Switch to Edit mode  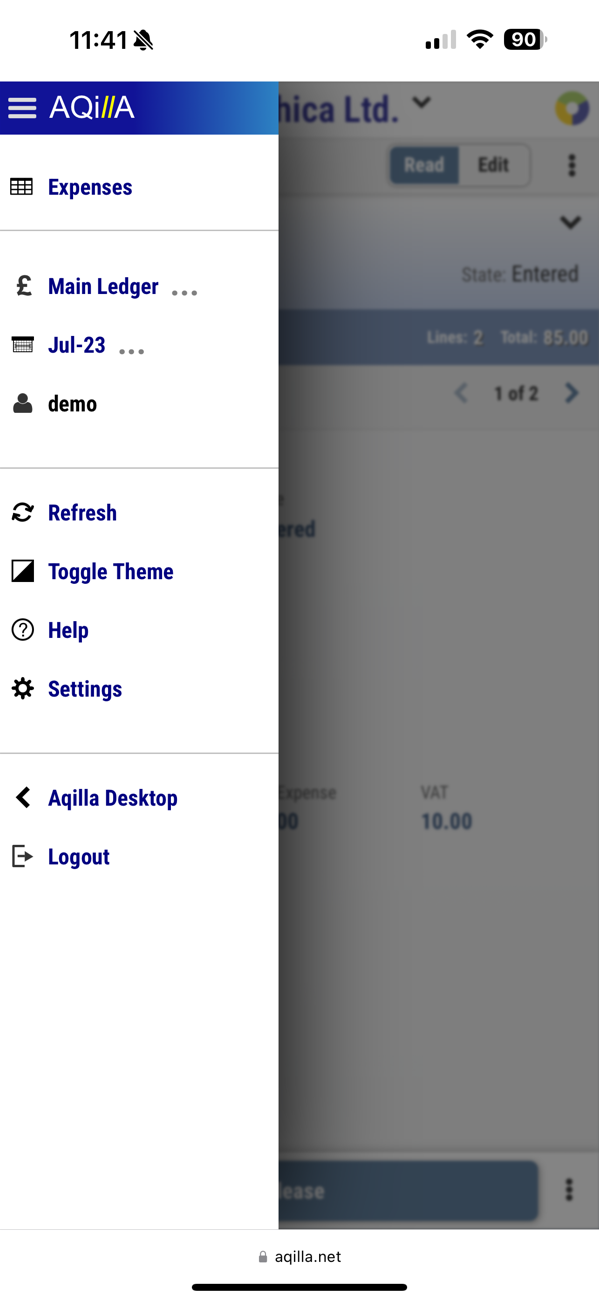click(493, 165)
